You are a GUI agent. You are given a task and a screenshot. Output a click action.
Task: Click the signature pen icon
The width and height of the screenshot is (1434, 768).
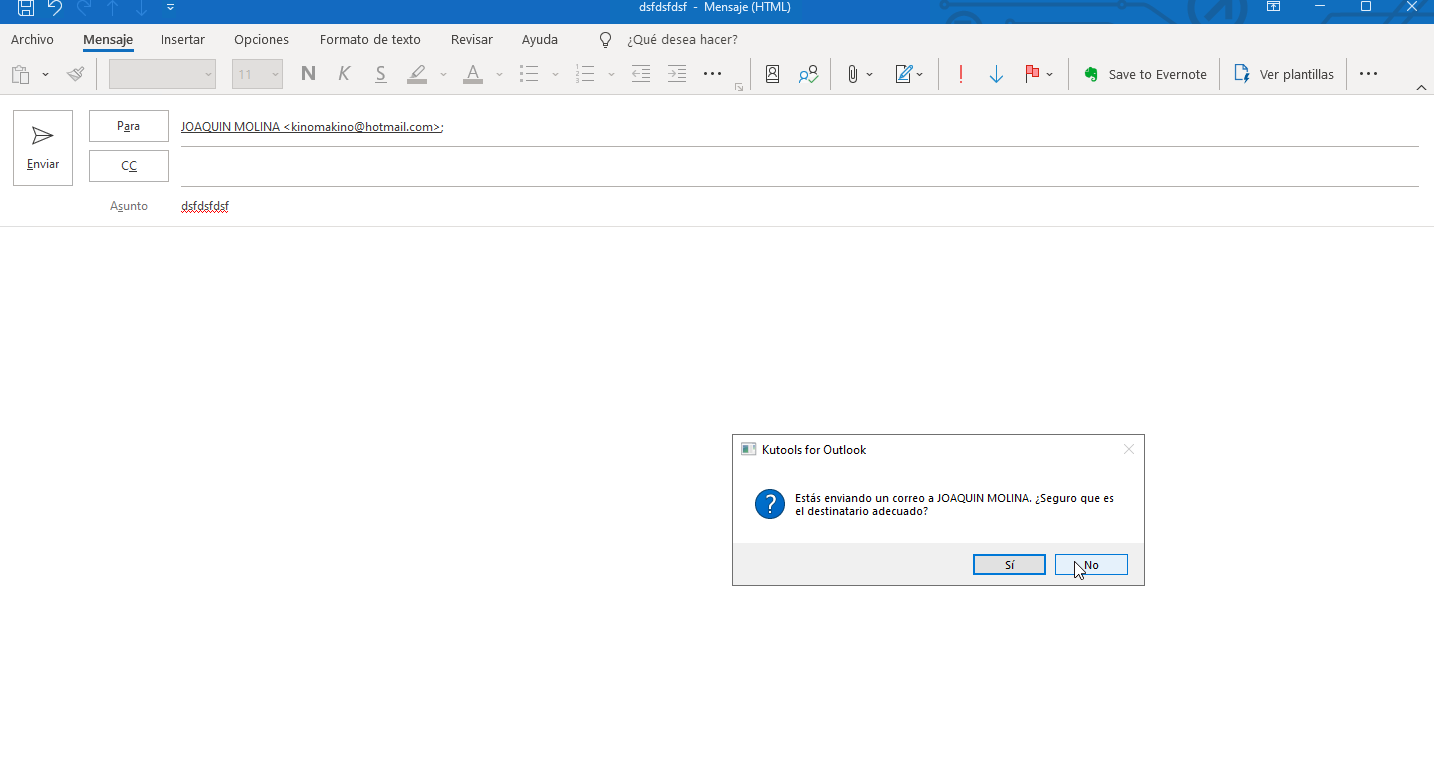point(904,74)
